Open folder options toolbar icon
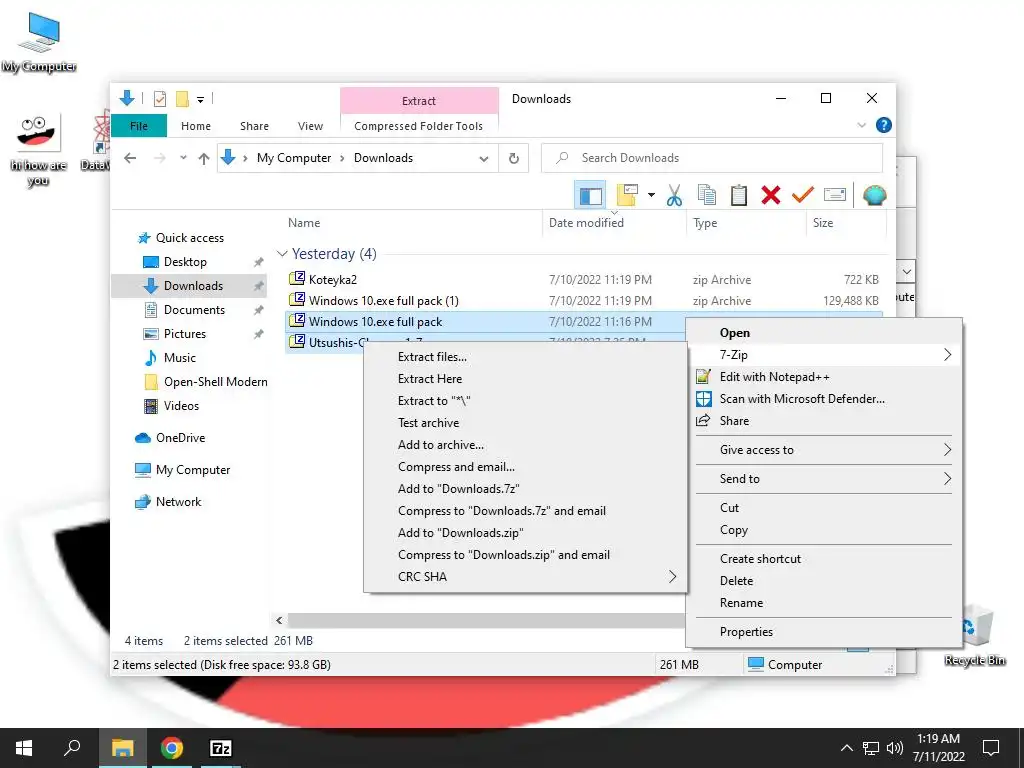1024x768 pixels. (x=626, y=195)
